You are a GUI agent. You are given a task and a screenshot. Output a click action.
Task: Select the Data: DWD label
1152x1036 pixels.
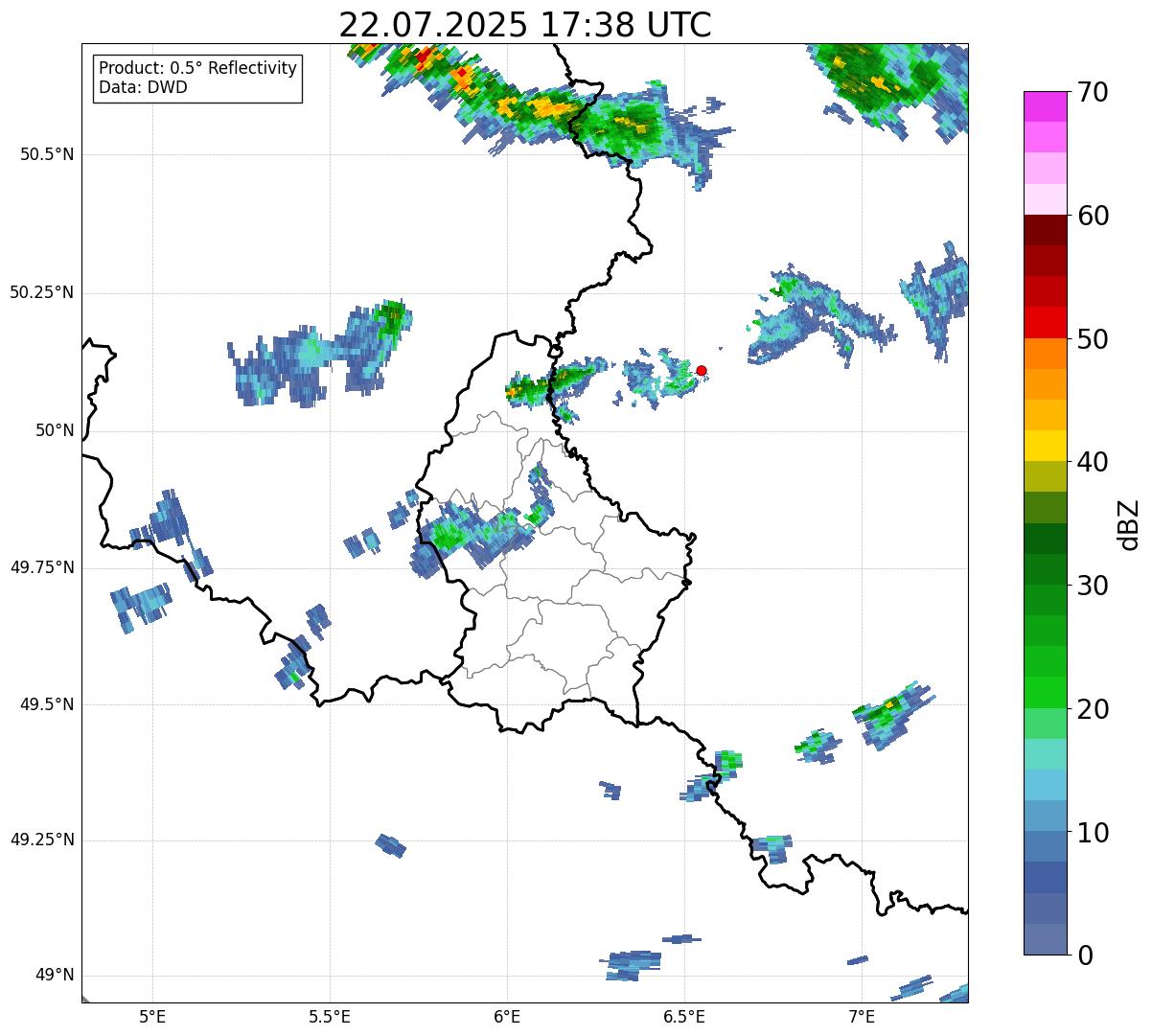tap(143, 87)
